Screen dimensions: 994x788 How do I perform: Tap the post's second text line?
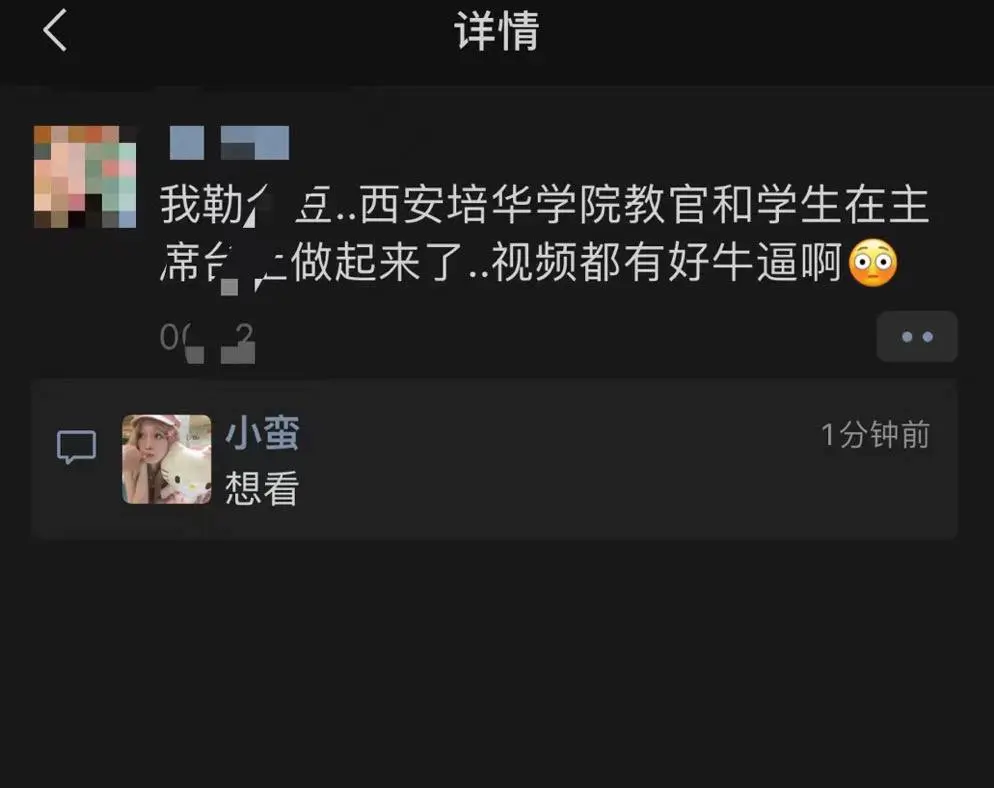tap(529, 263)
